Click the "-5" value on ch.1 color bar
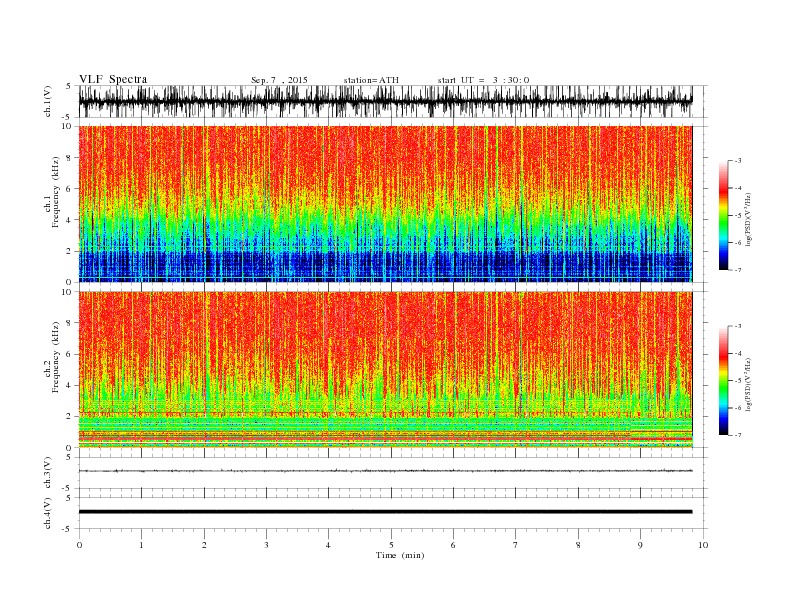 click(738, 216)
